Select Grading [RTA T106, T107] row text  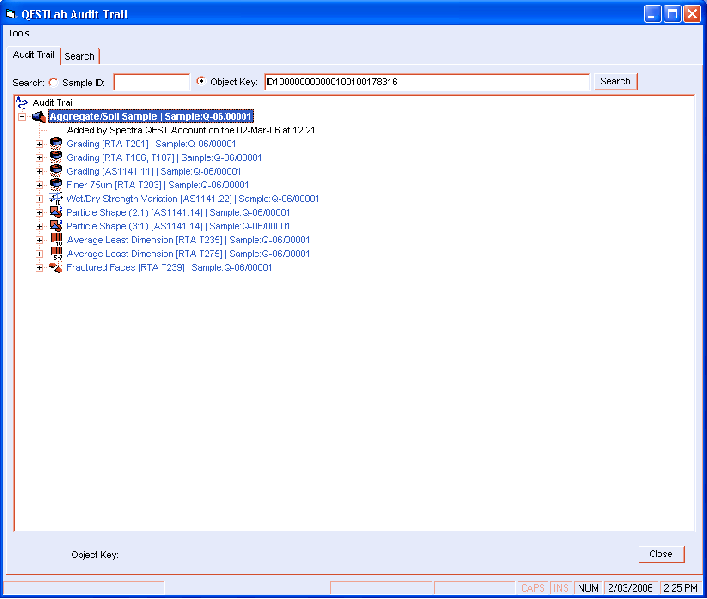point(164,157)
